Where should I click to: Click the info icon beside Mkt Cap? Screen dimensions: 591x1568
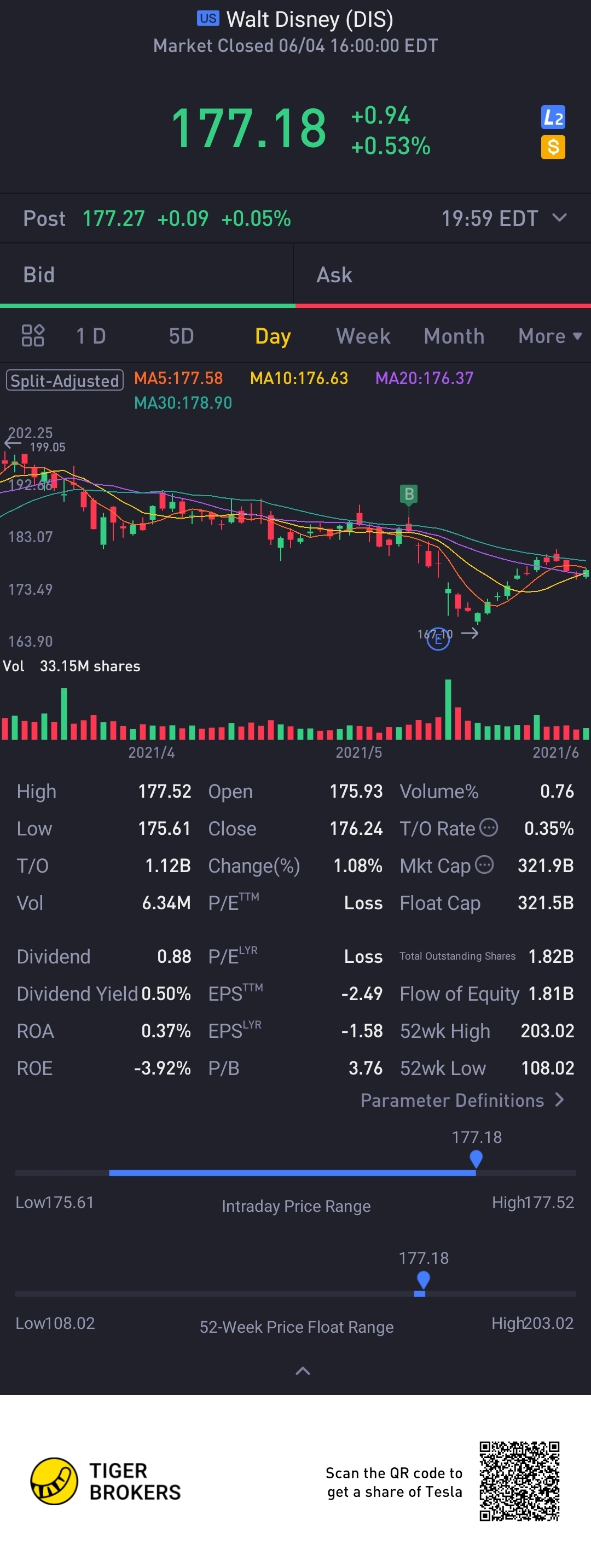click(x=484, y=864)
